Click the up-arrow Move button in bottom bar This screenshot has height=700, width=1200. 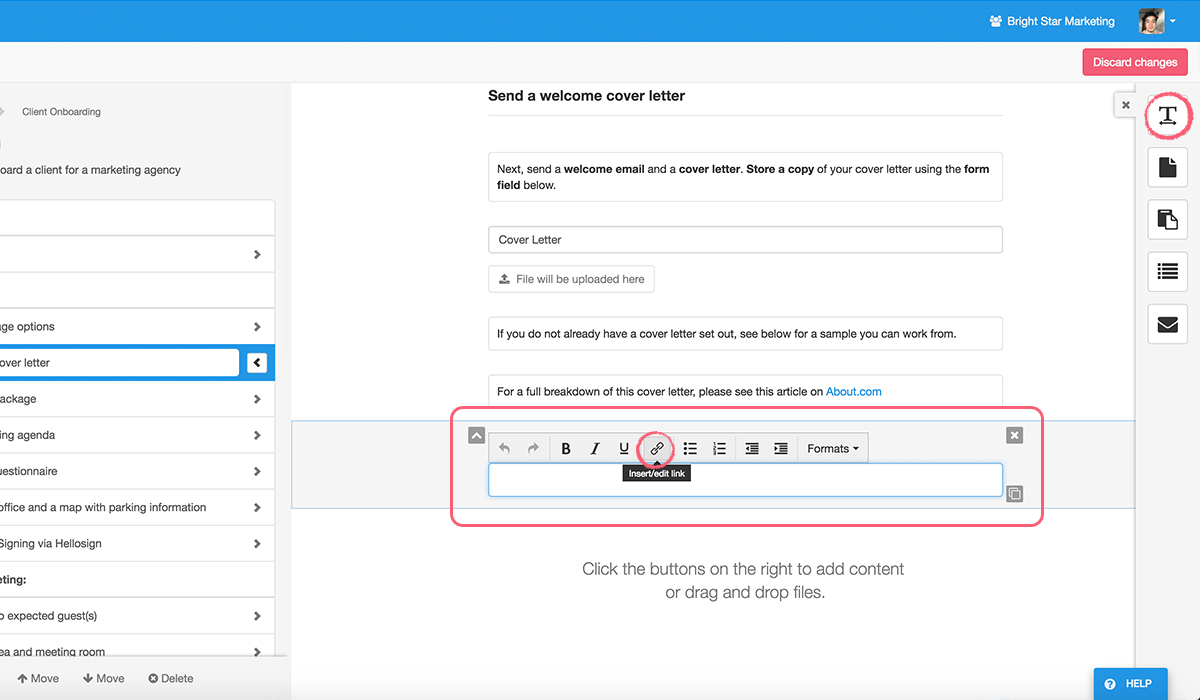click(38, 678)
